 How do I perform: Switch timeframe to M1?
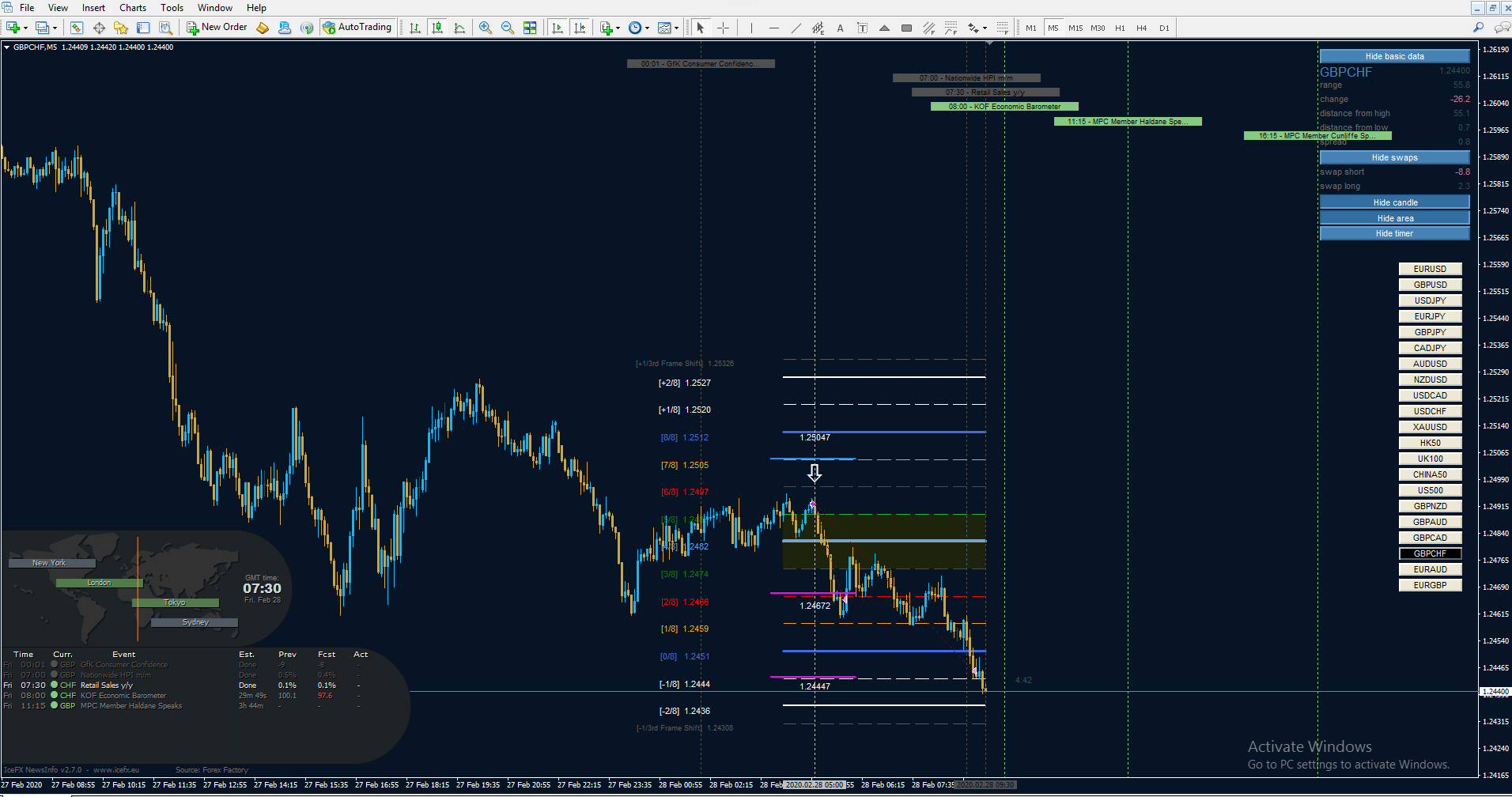(1030, 28)
